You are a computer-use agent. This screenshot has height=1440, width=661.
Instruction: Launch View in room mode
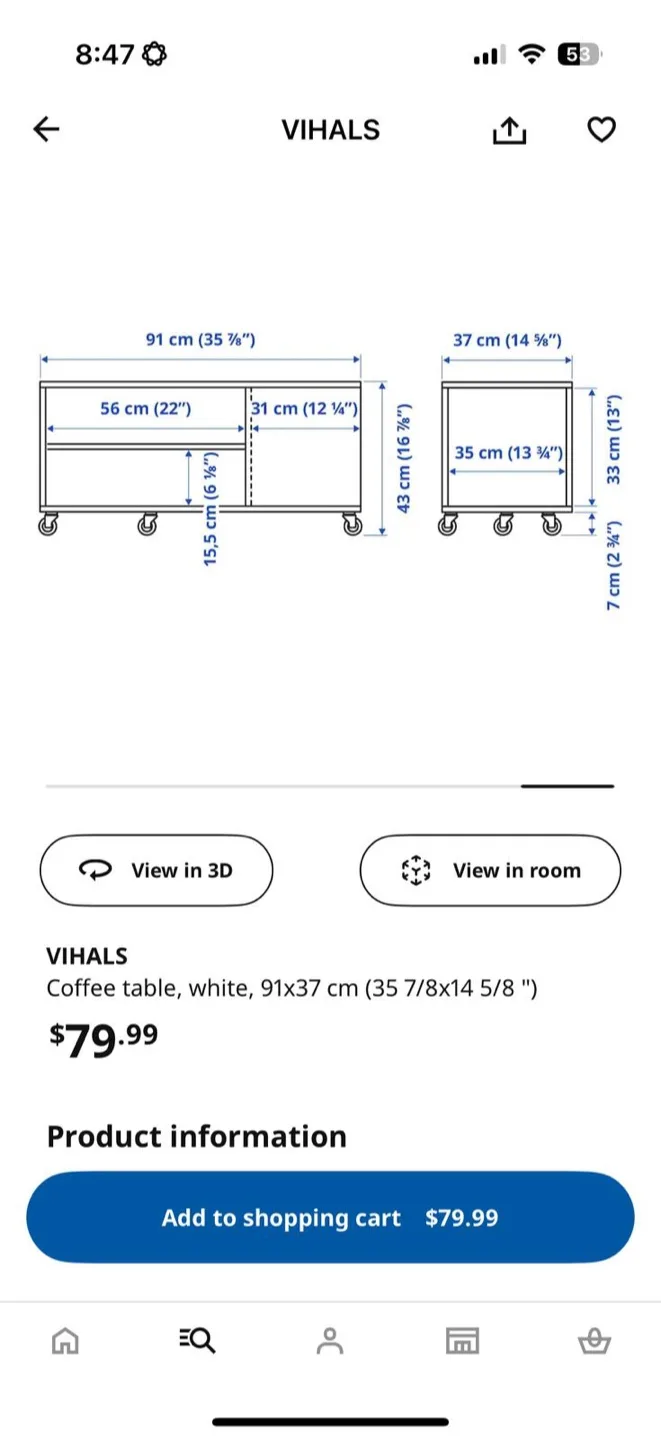click(x=489, y=870)
